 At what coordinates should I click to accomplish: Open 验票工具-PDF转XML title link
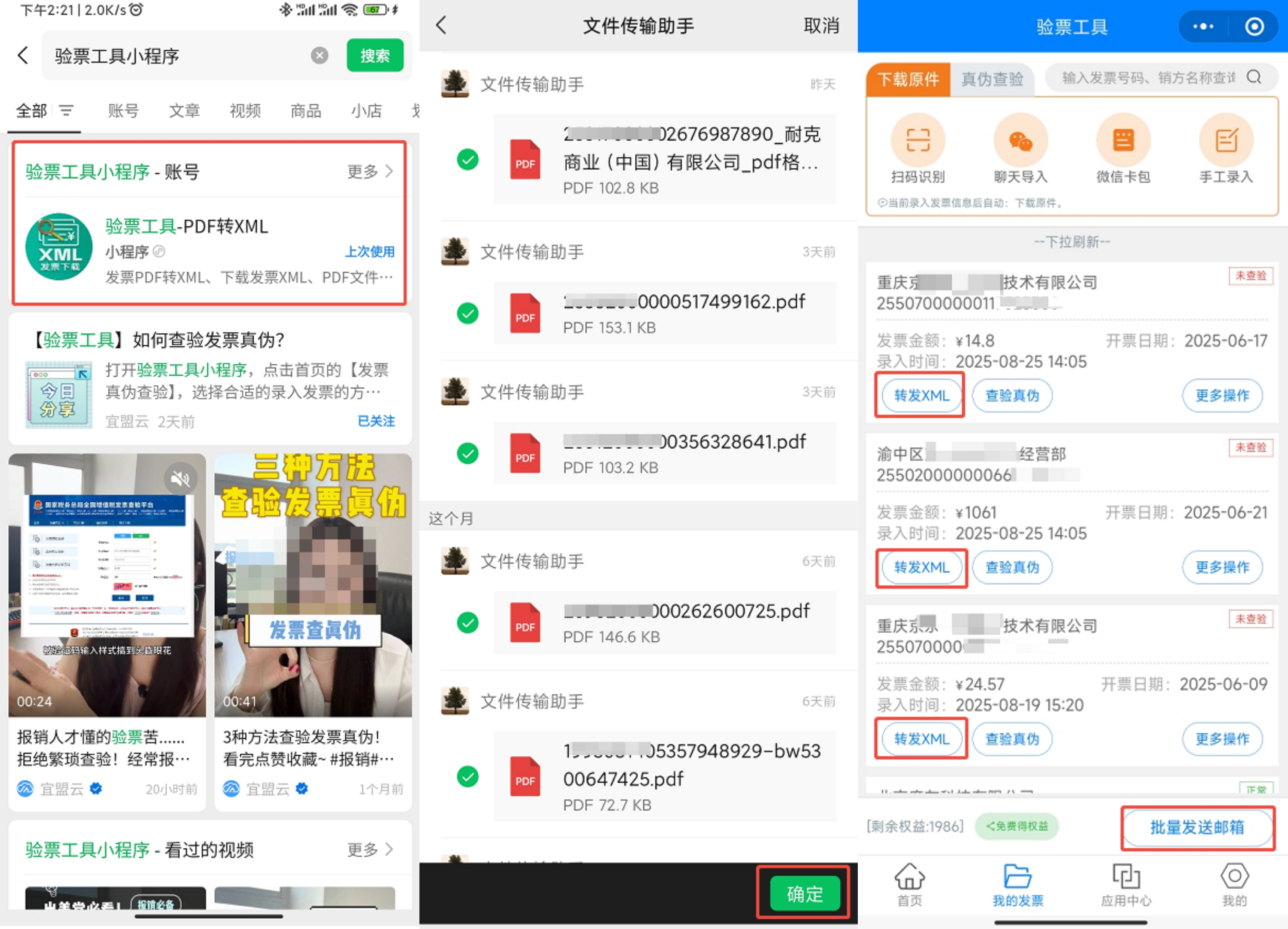tap(186, 226)
